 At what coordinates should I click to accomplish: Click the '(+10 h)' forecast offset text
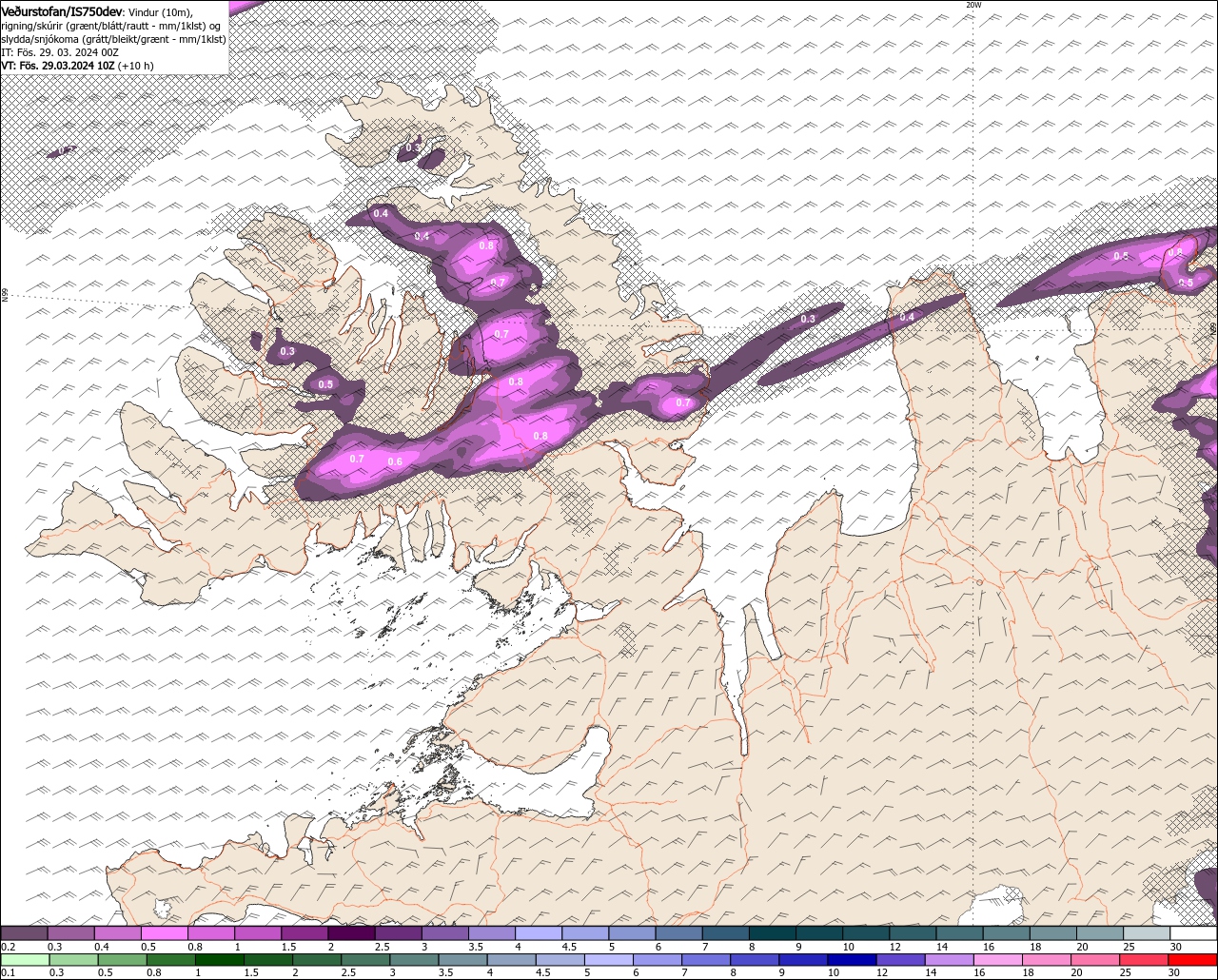tap(137, 66)
